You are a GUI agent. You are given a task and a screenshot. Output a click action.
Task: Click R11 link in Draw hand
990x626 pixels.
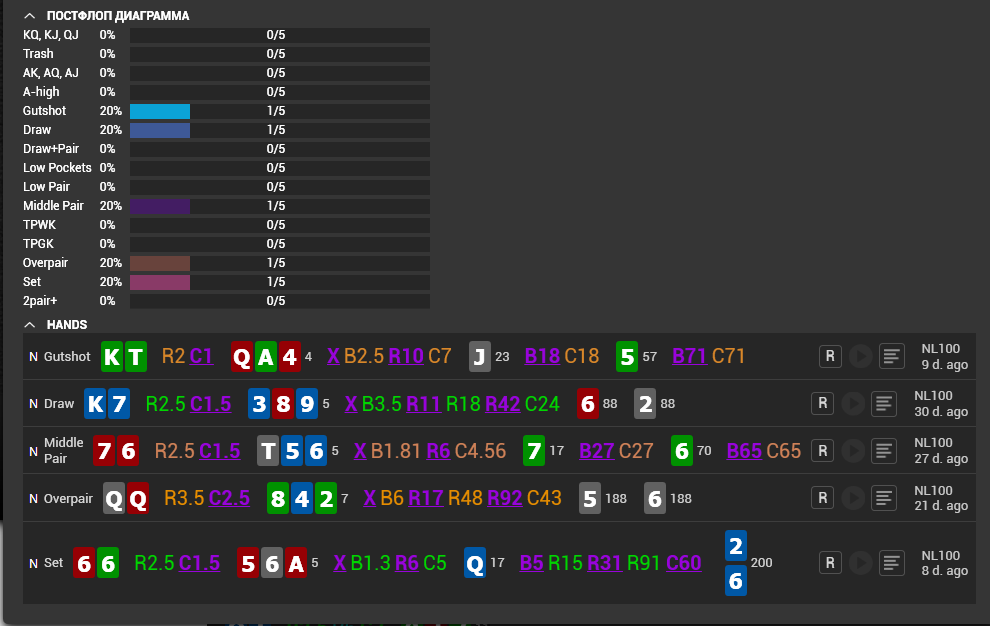pos(423,404)
